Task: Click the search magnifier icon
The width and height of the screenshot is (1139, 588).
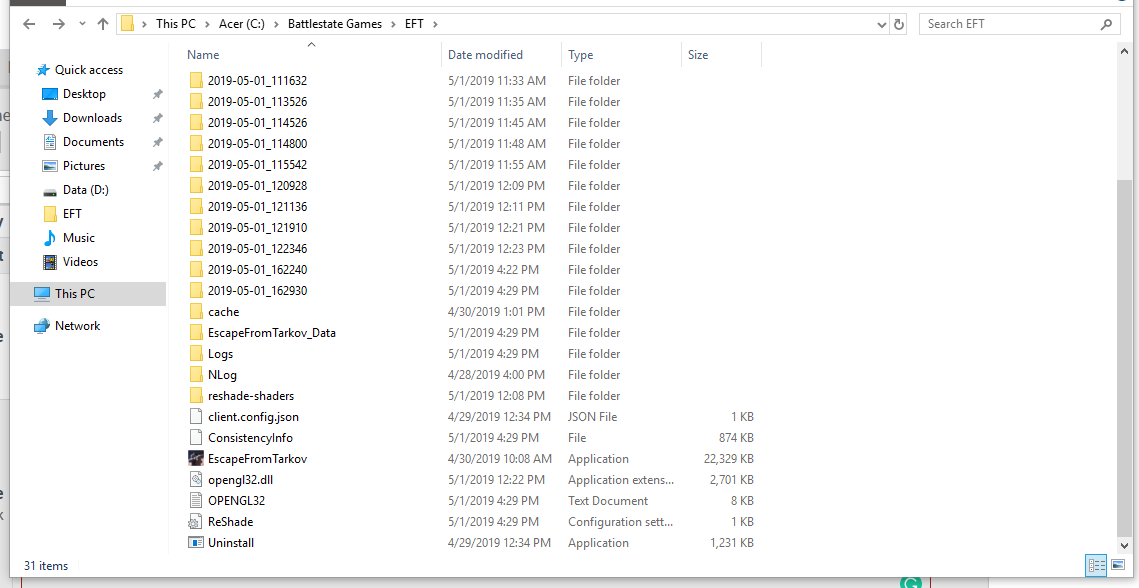Action: click(1106, 24)
